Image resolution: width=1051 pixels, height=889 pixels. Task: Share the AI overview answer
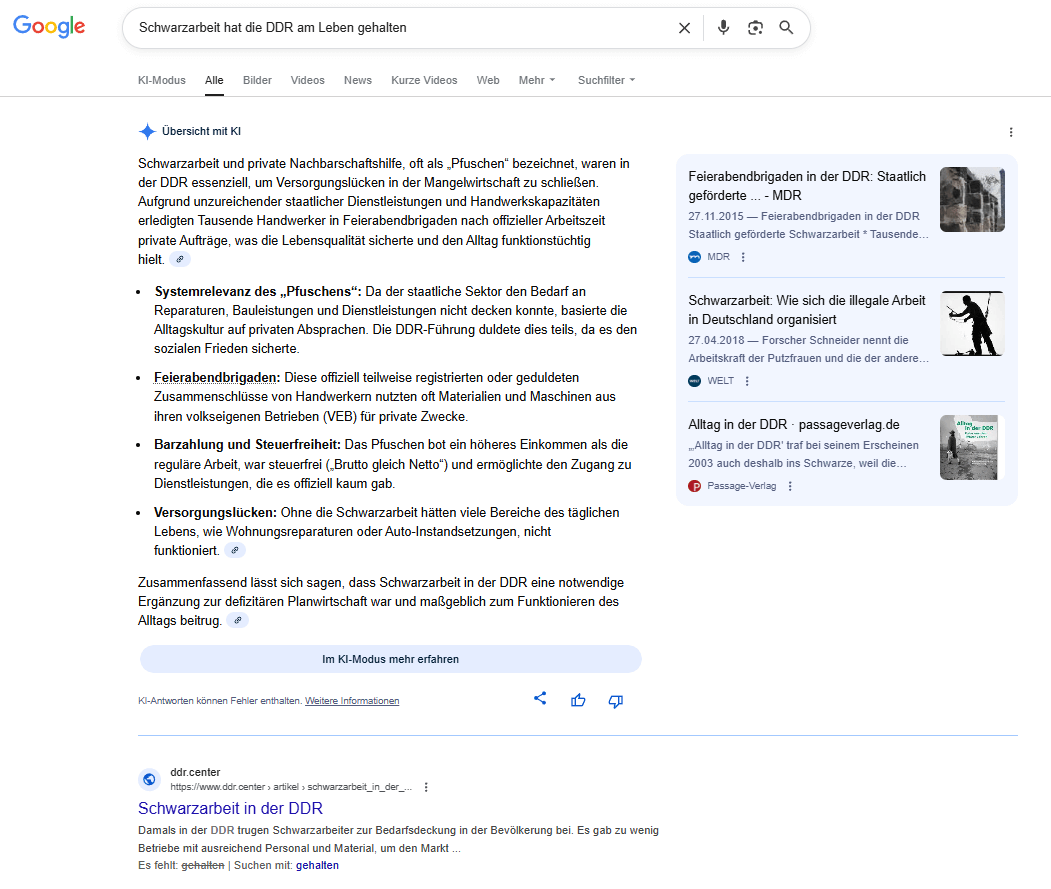click(x=540, y=699)
